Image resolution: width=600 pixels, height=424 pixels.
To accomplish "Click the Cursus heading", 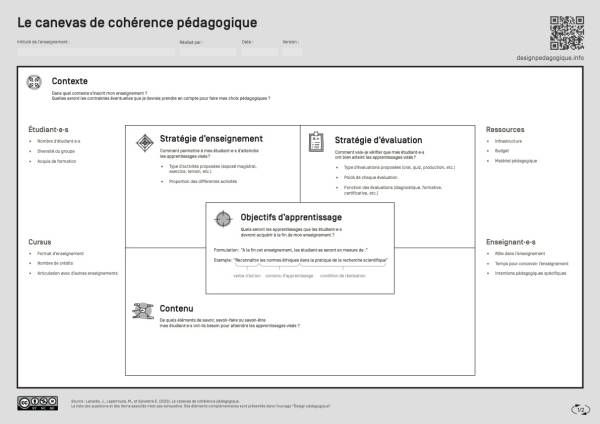I will click(40, 242).
